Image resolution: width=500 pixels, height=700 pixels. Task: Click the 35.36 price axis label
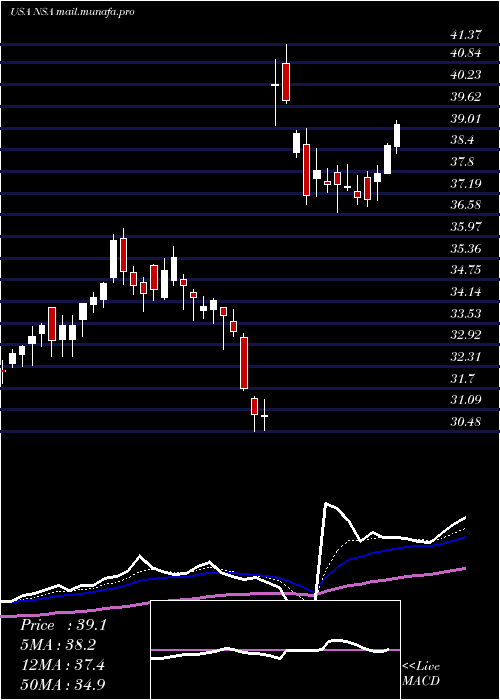[466, 248]
